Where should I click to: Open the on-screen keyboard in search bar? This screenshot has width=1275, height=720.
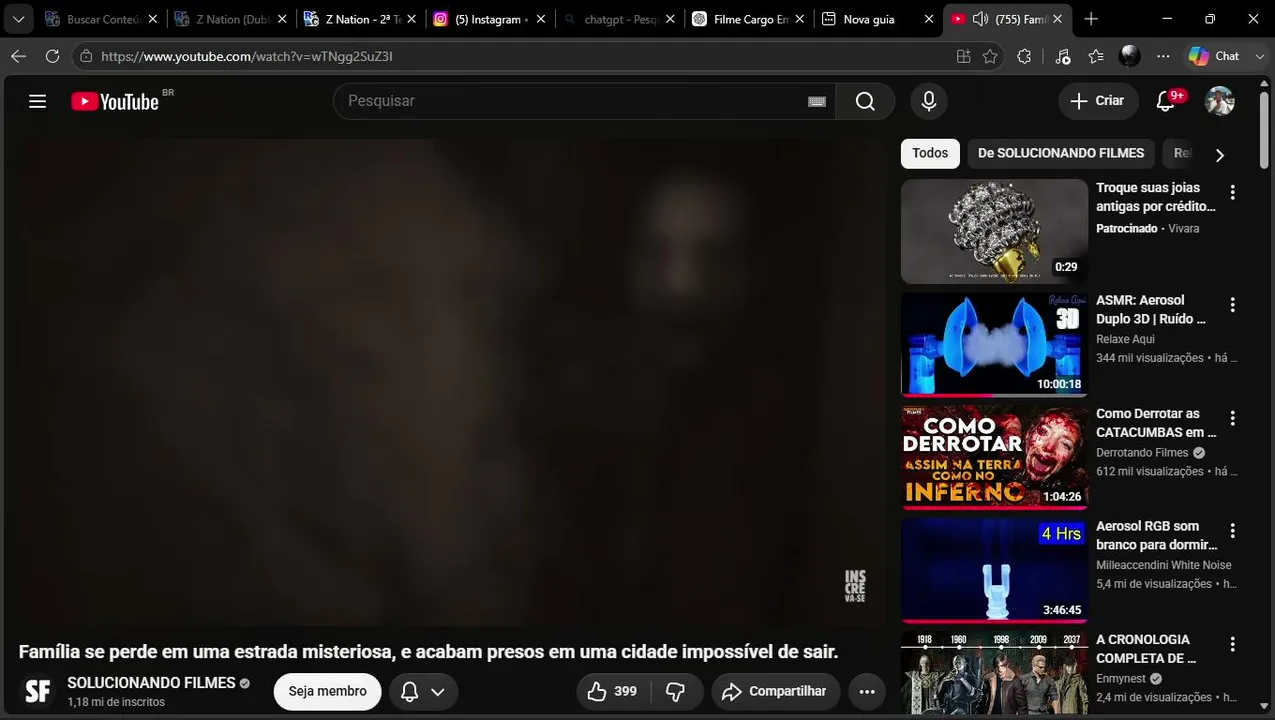(x=817, y=101)
